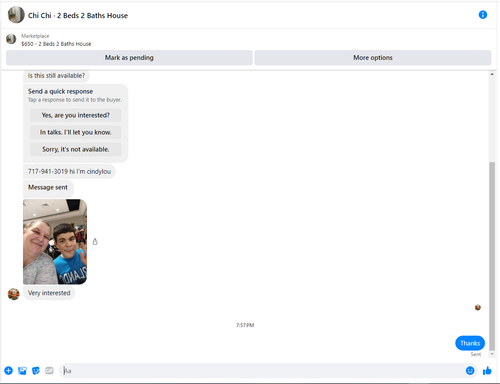Open more actions plus icon
The height and width of the screenshot is (384, 500).
pos(8,371)
